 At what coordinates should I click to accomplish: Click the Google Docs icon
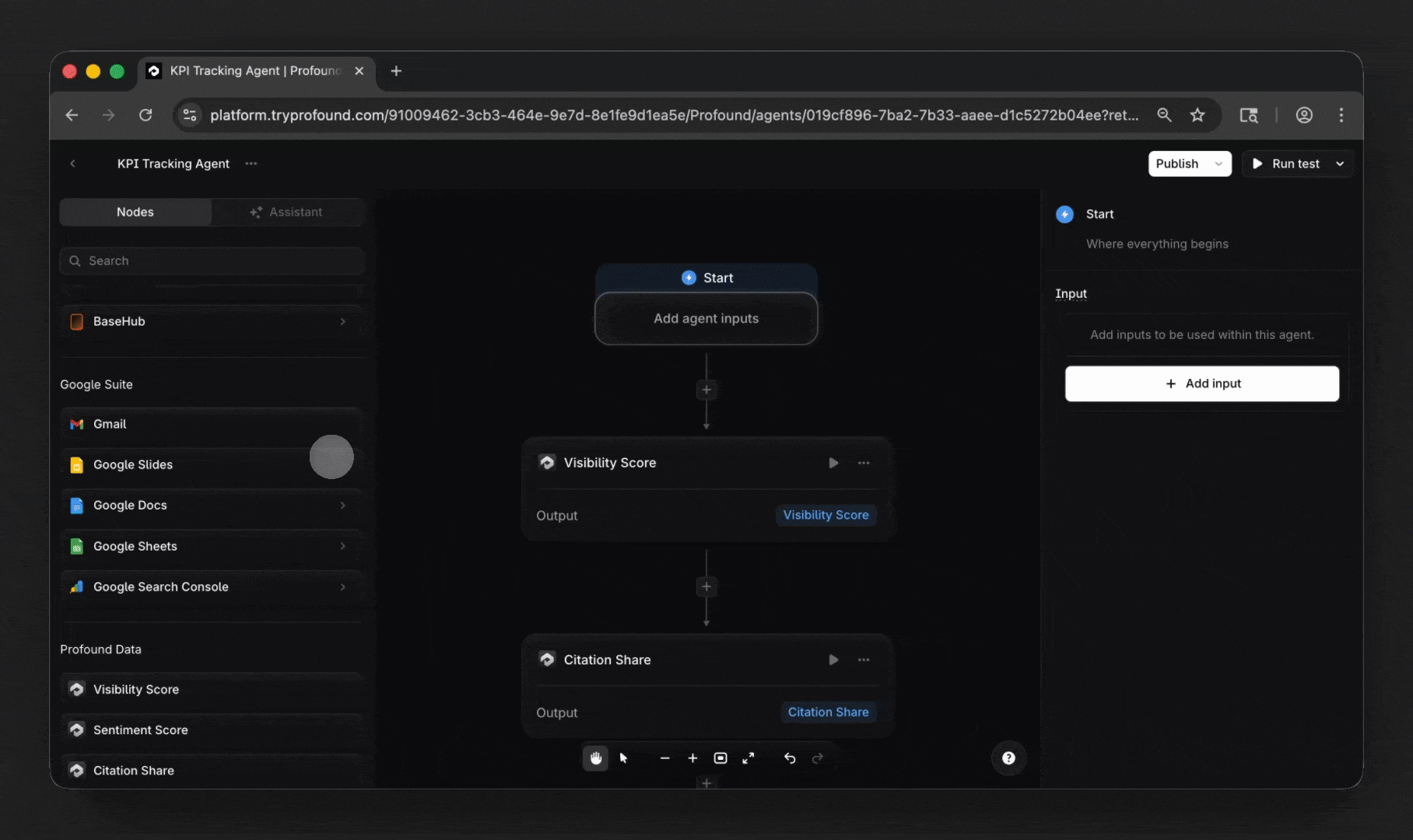click(x=76, y=506)
